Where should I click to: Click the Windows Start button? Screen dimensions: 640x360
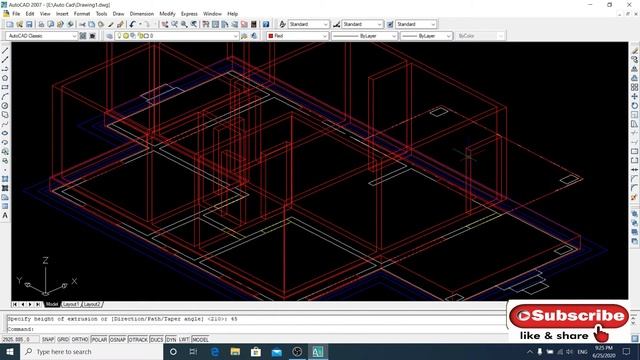[10, 351]
